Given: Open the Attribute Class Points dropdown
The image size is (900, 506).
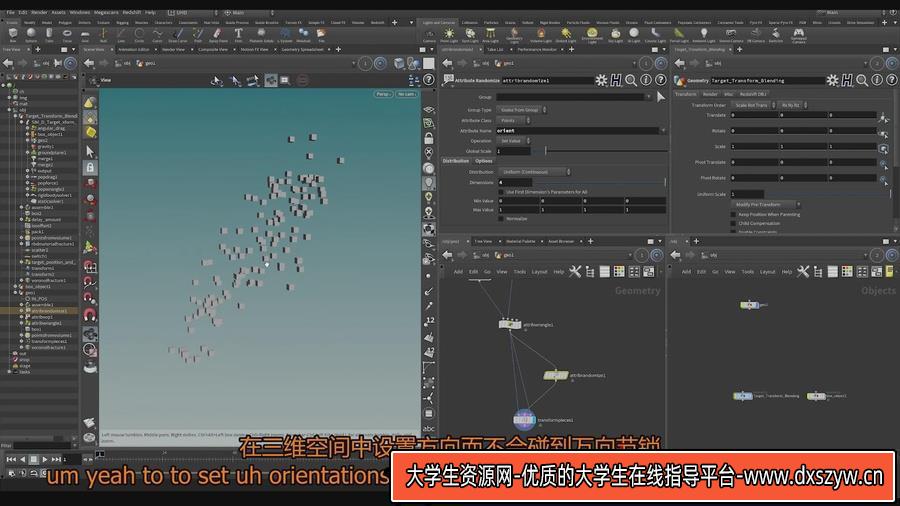Looking at the screenshot, I should [x=513, y=120].
